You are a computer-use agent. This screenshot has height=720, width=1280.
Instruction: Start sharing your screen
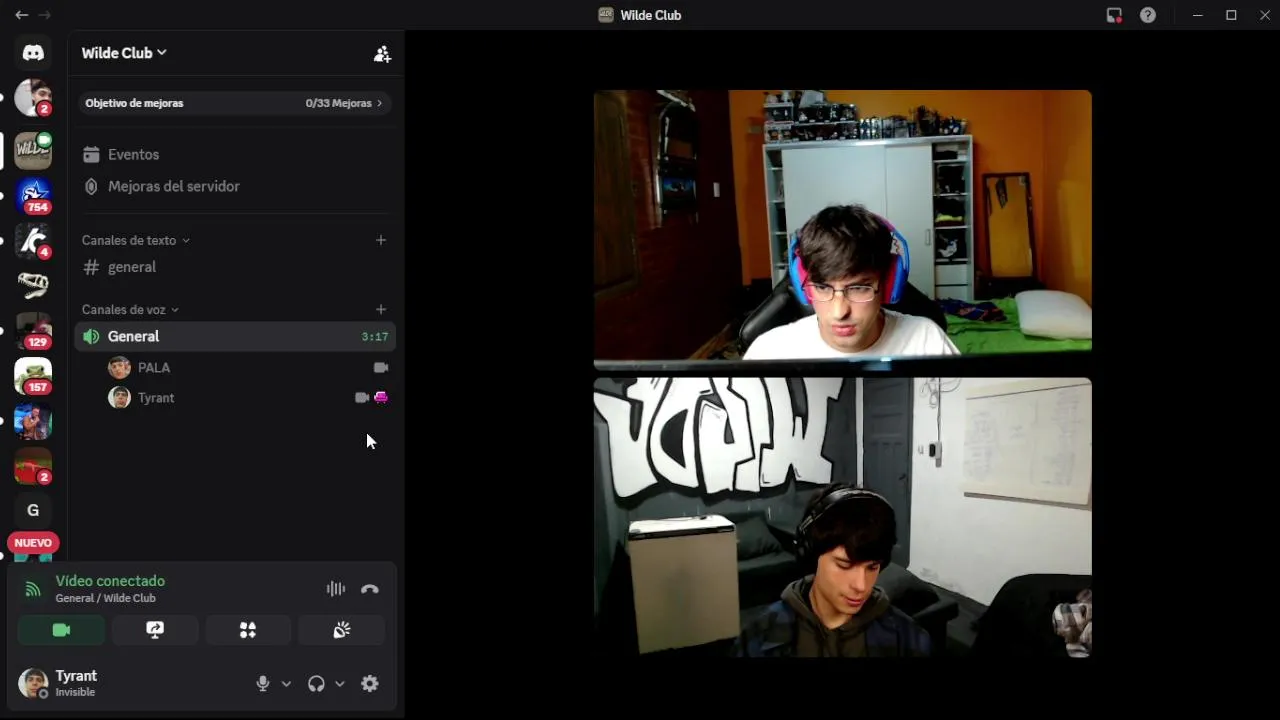point(155,630)
